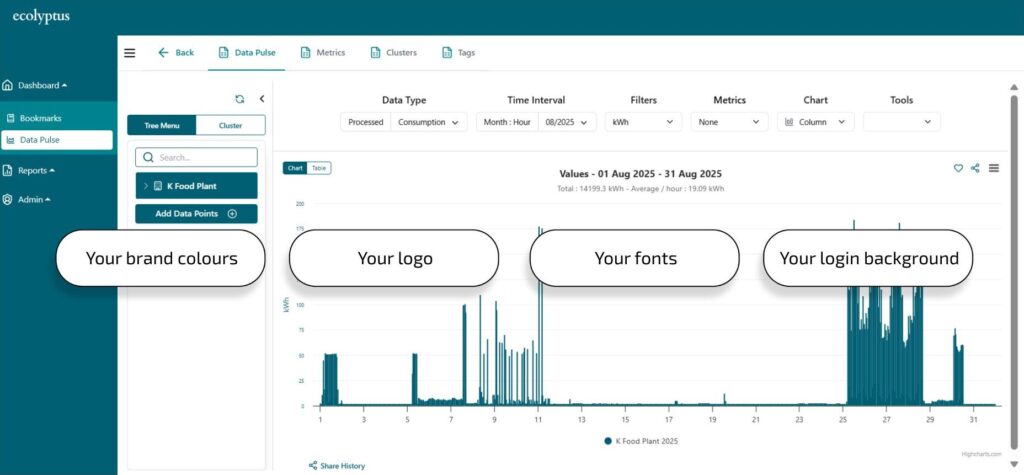
Task: Open the Consumption data type dropdown
Action: click(x=429, y=122)
